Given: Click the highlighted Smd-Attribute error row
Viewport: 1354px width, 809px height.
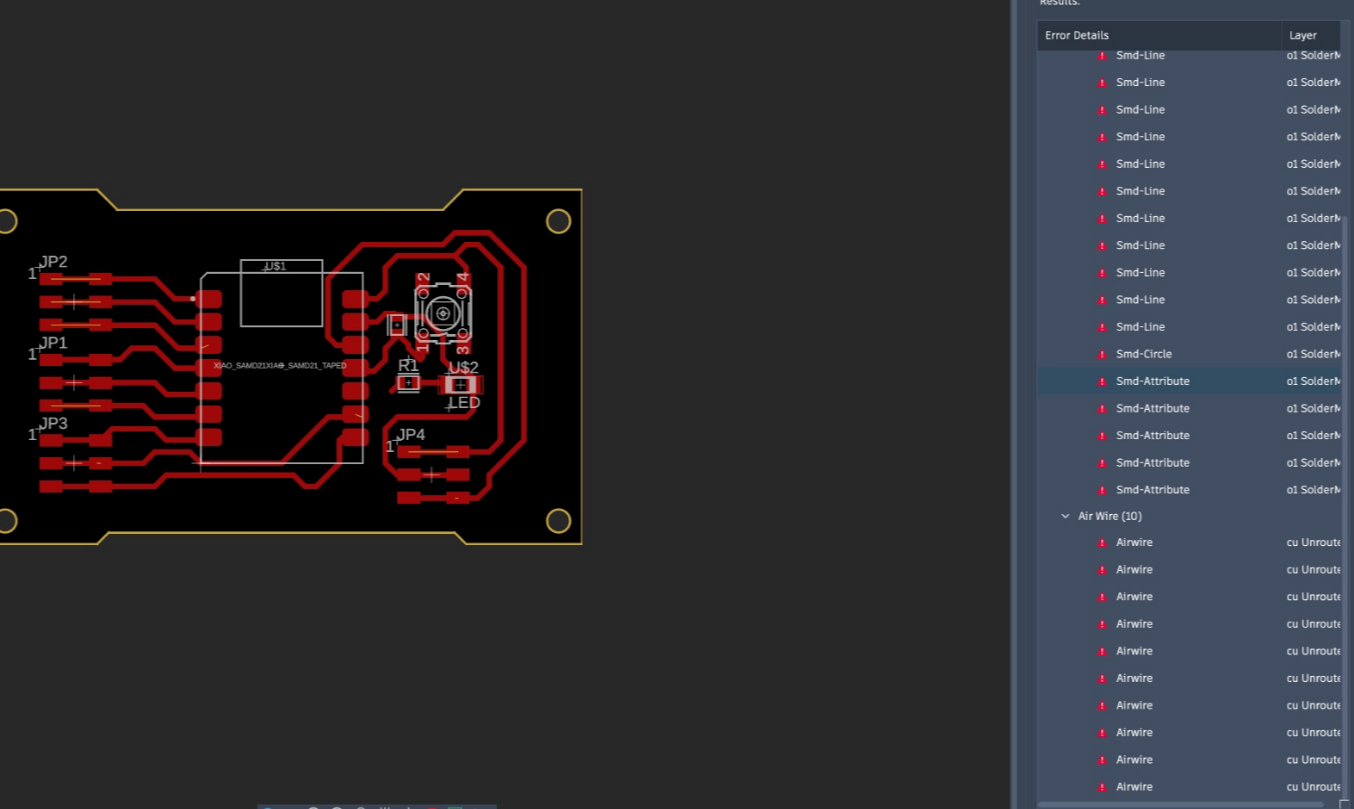Looking at the screenshot, I should [x=1188, y=381].
